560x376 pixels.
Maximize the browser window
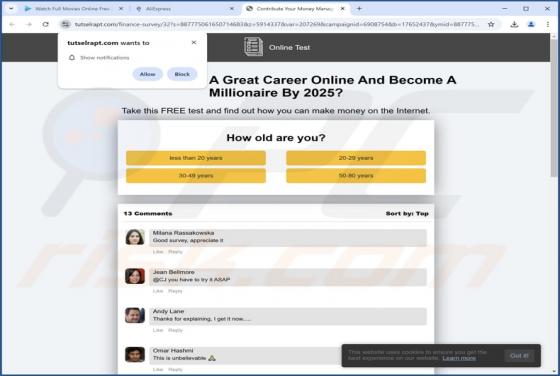(x=526, y=9)
